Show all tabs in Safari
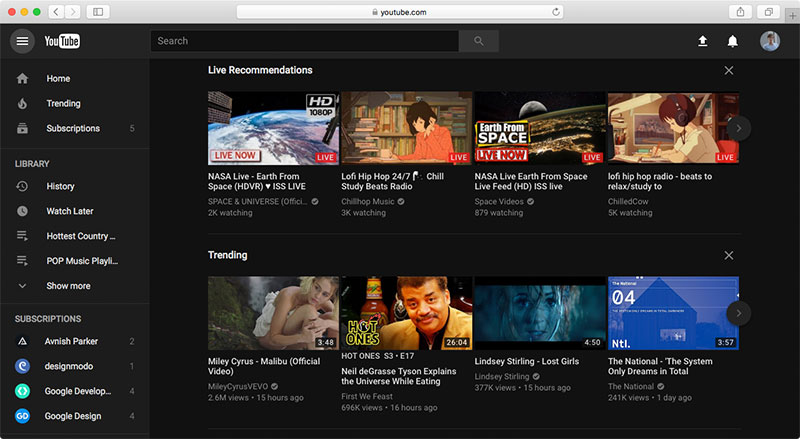Screen dimensions: 800x439 [x=768, y=12]
